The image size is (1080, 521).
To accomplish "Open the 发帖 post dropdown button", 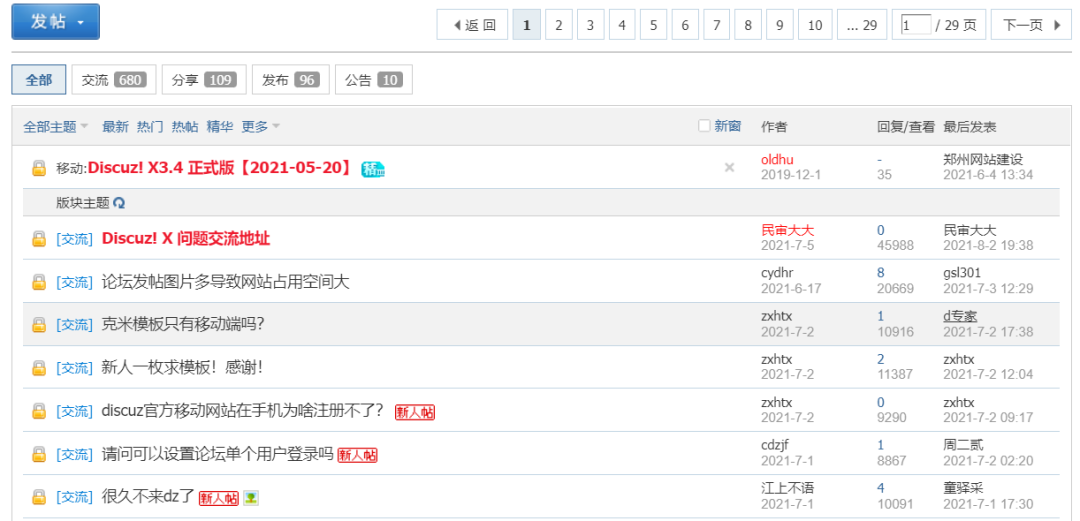I will pos(55,22).
